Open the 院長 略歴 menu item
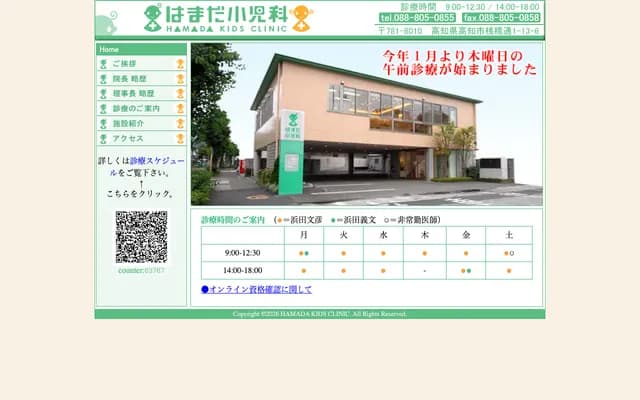The width and height of the screenshot is (640, 400). tap(141, 79)
